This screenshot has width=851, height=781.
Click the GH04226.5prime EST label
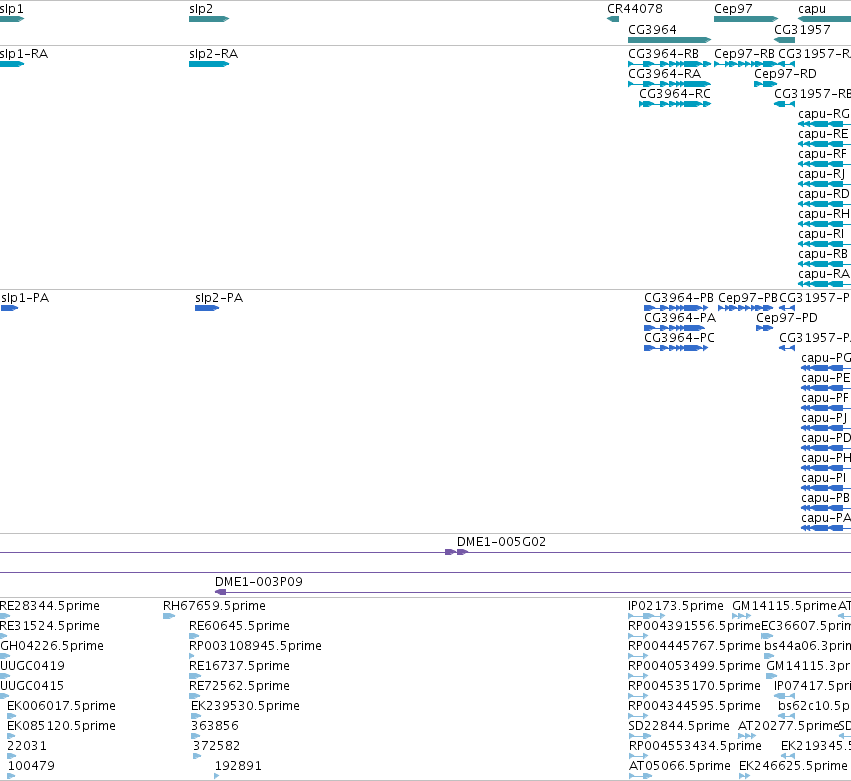[x=52, y=646]
